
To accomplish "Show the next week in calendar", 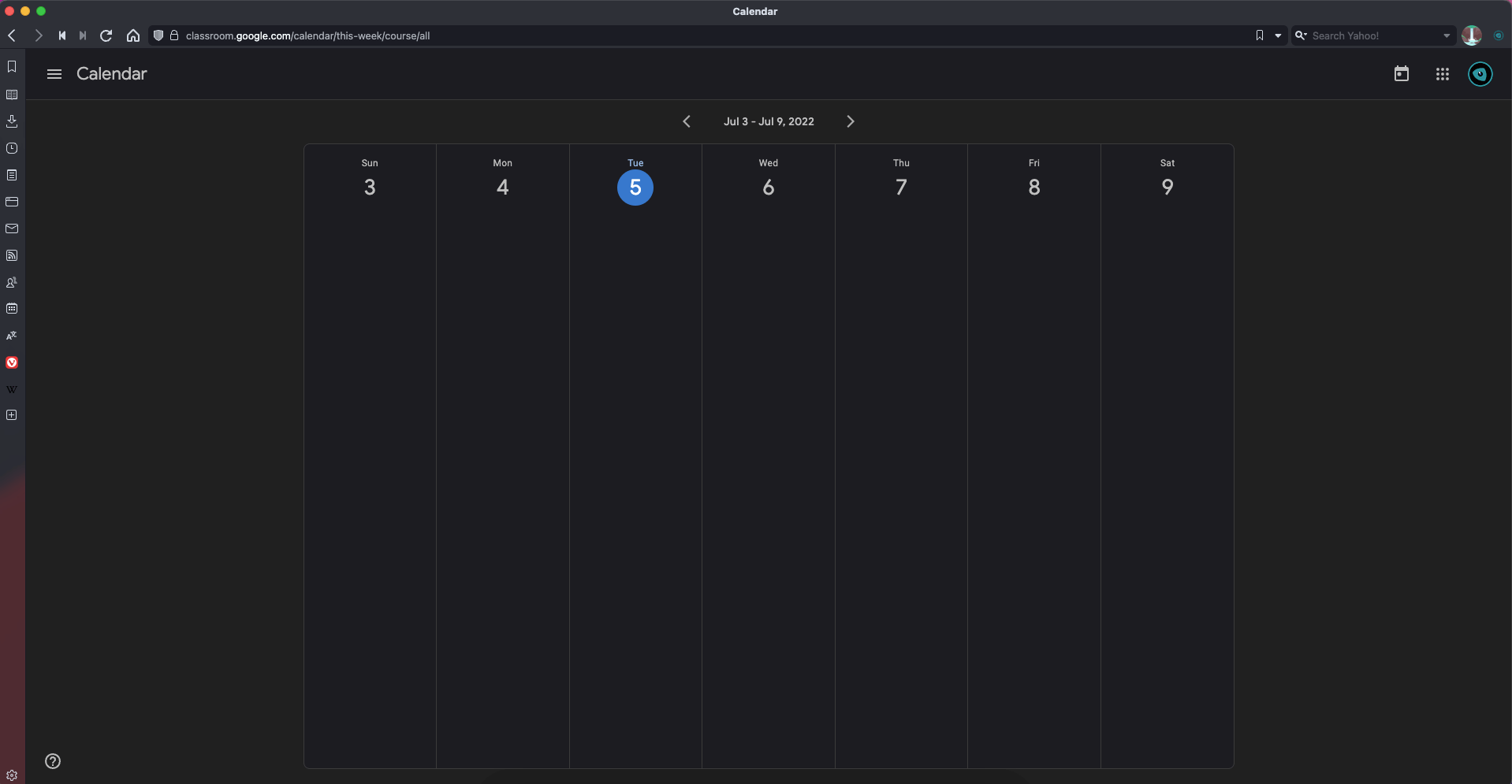I will tap(850, 121).
